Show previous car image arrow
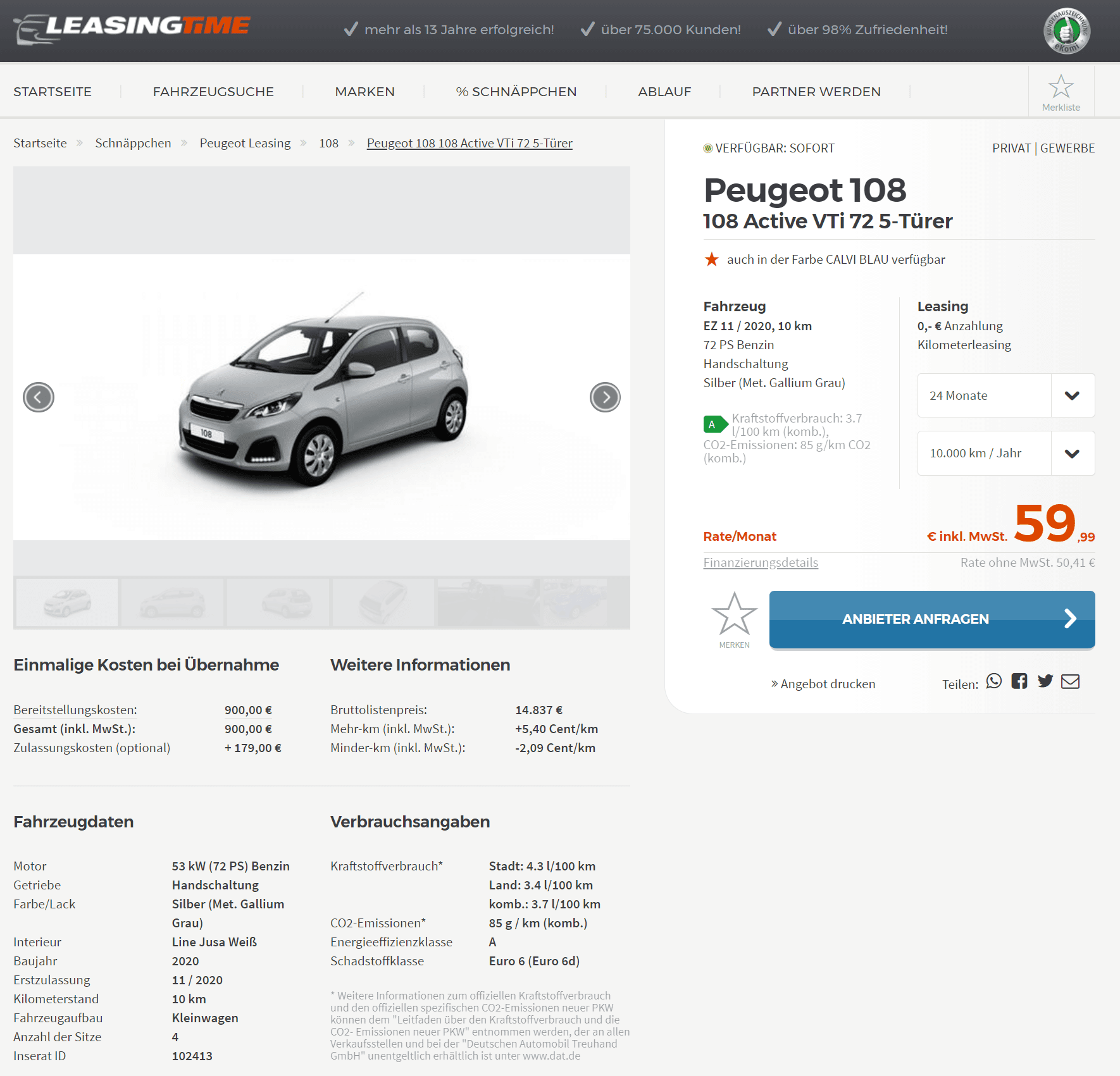Viewport: 1120px width, 1076px height. [x=39, y=397]
